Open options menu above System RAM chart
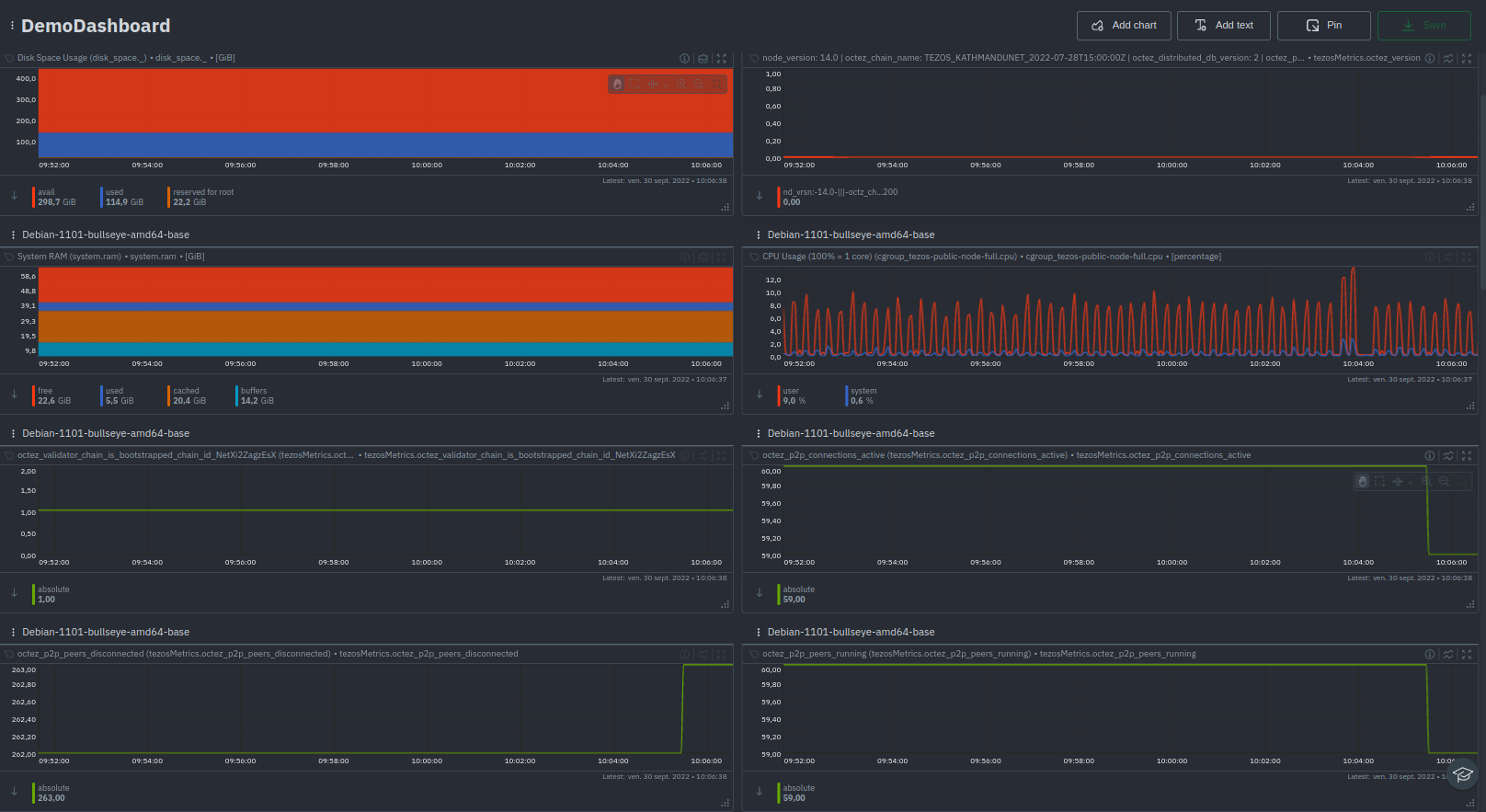 pos(13,235)
